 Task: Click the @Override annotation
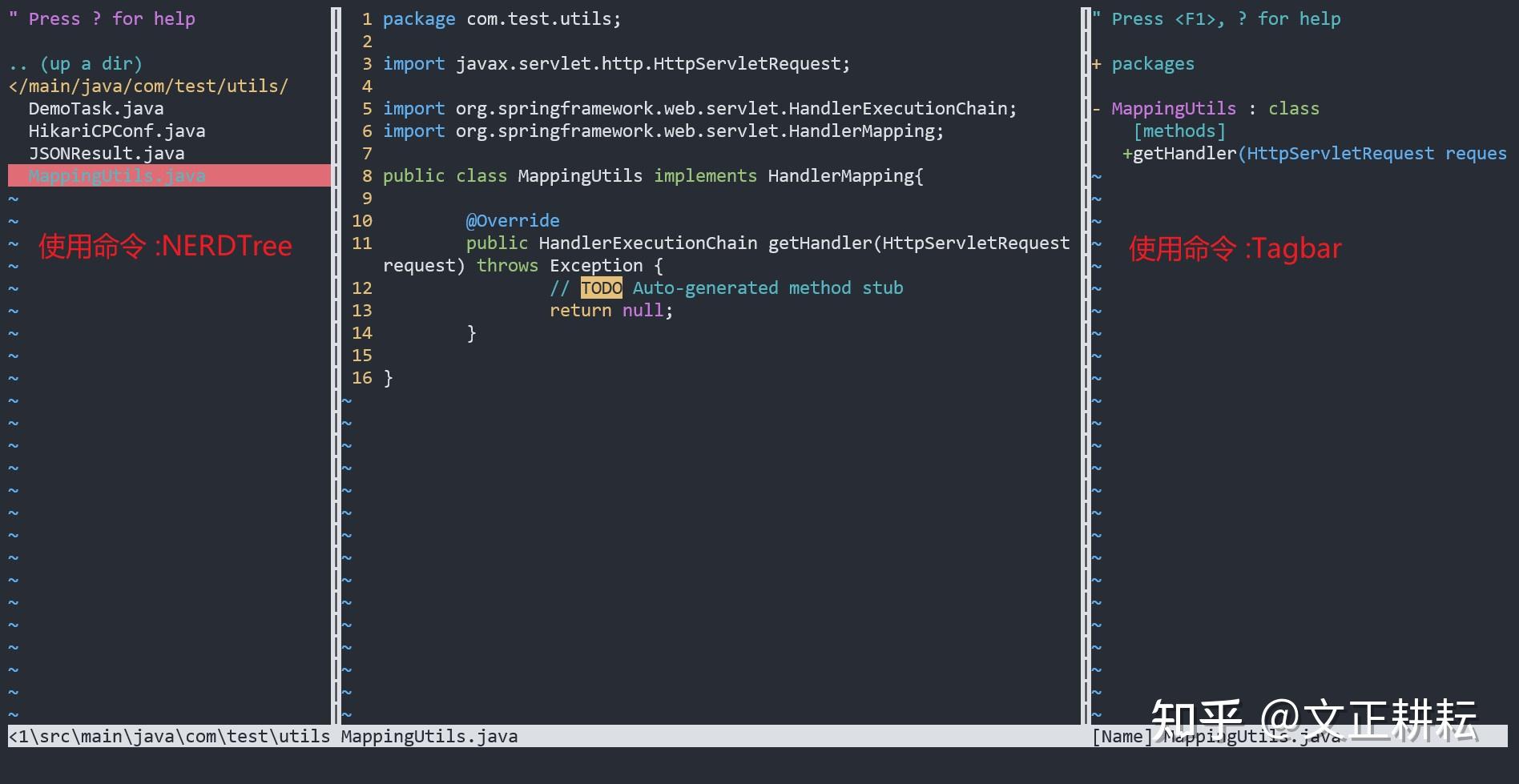513,220
